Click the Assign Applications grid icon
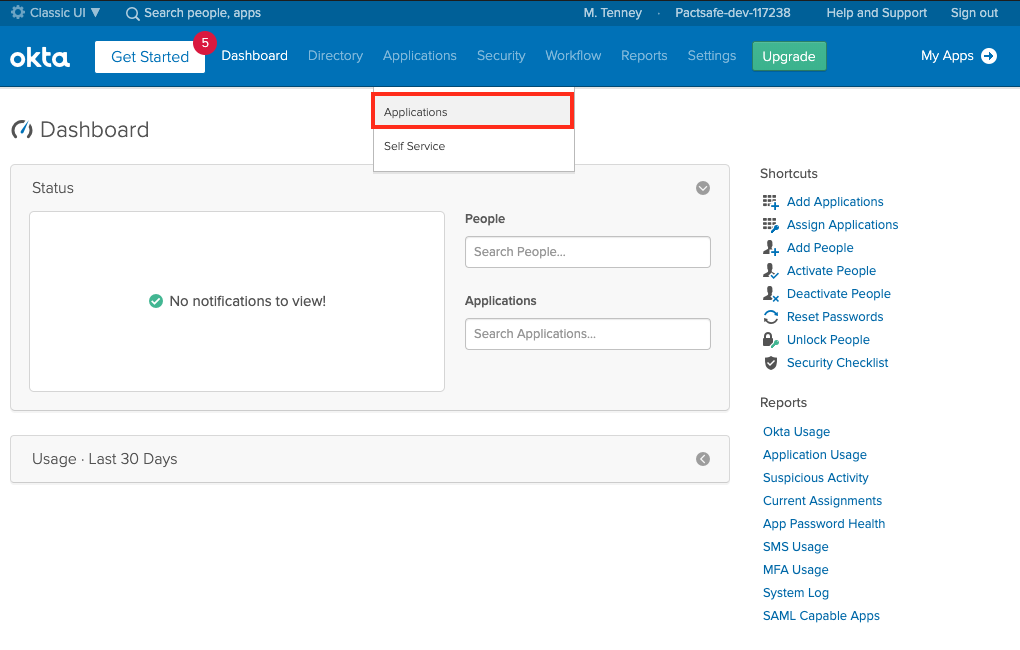Viewport: 1020px width, 650px height. click(771, 225)
